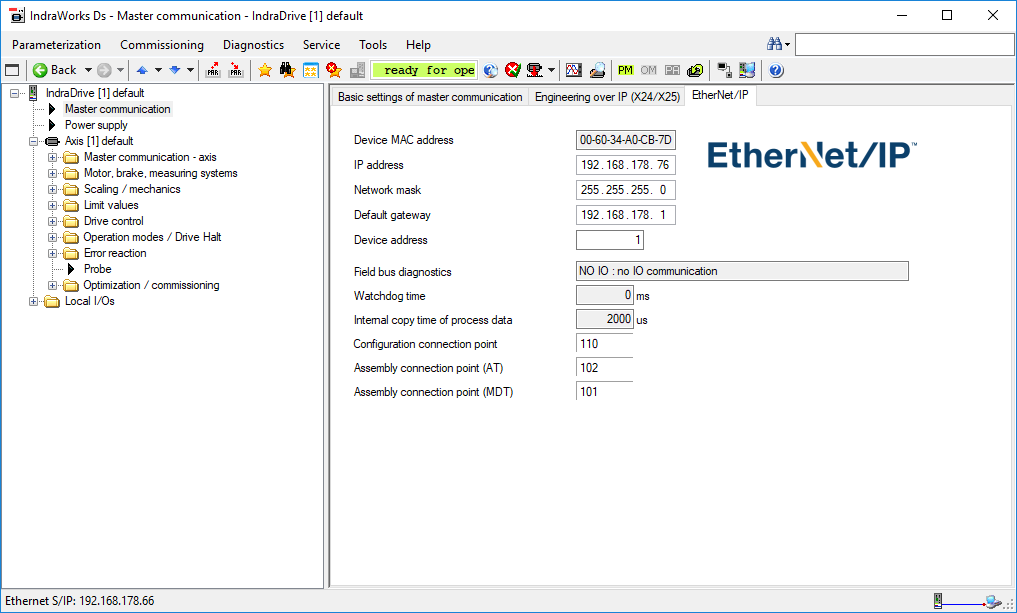The height and width of the screenshot is (613, 1017).
Task: Click the magnifier over drive icon
Action: [x=597, y=70]
